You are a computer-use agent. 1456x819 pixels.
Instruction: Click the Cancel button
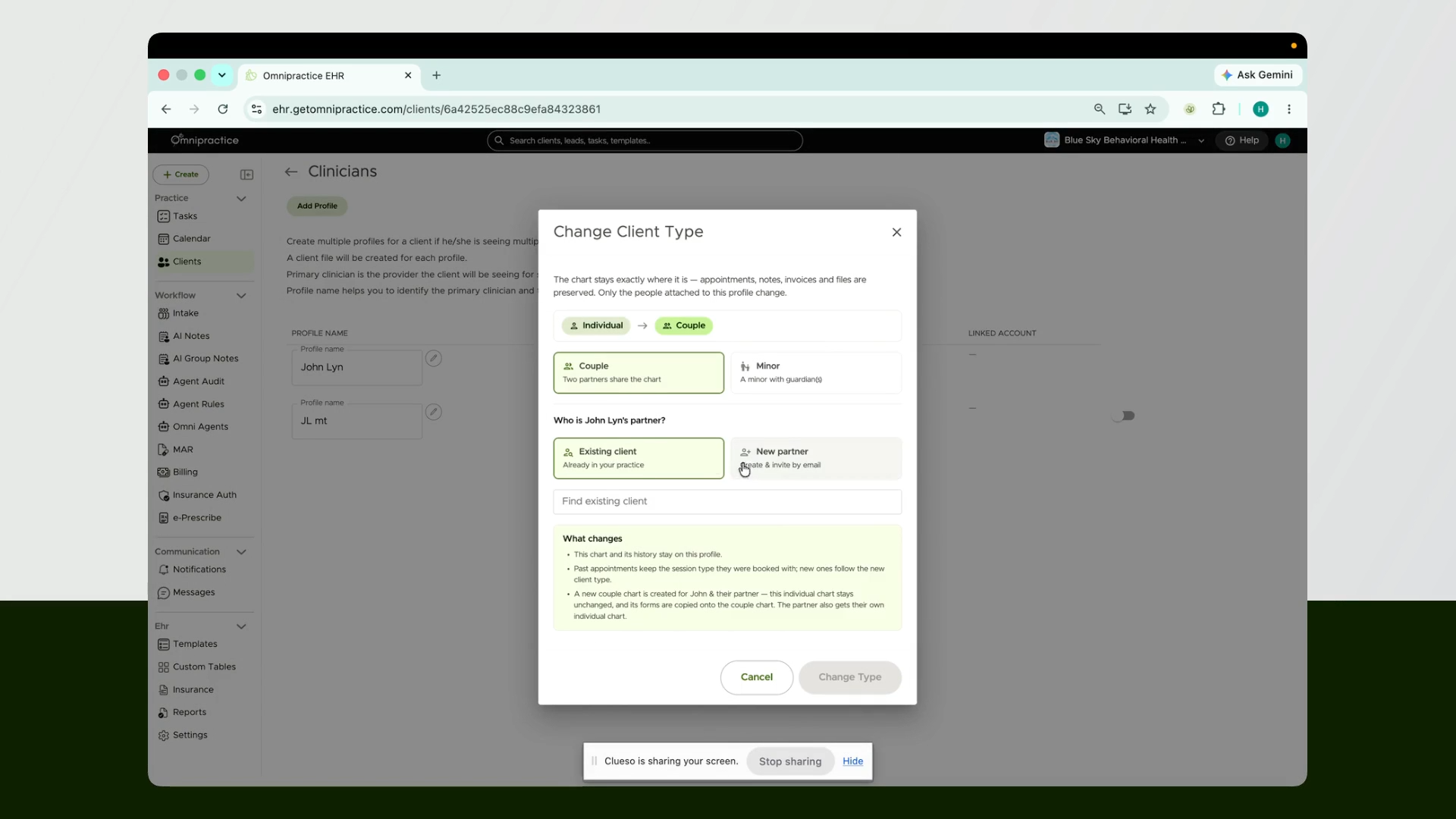756,677
